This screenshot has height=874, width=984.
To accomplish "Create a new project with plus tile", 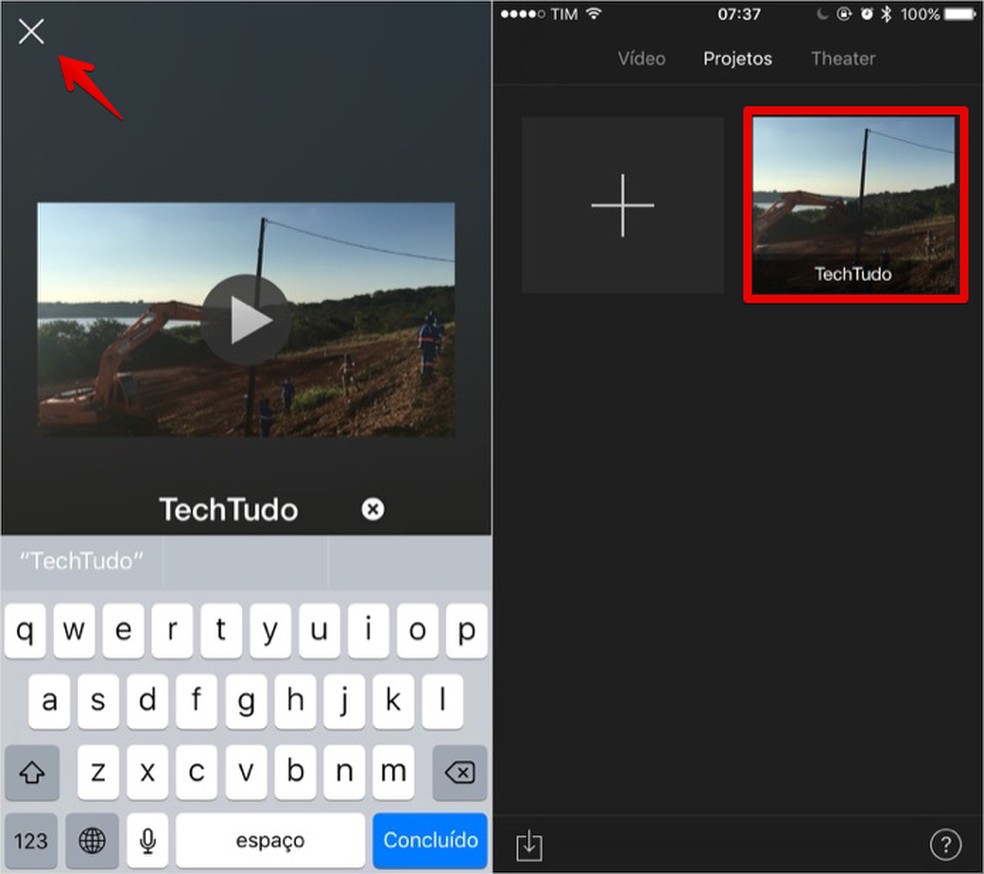I will click(623, 205).
